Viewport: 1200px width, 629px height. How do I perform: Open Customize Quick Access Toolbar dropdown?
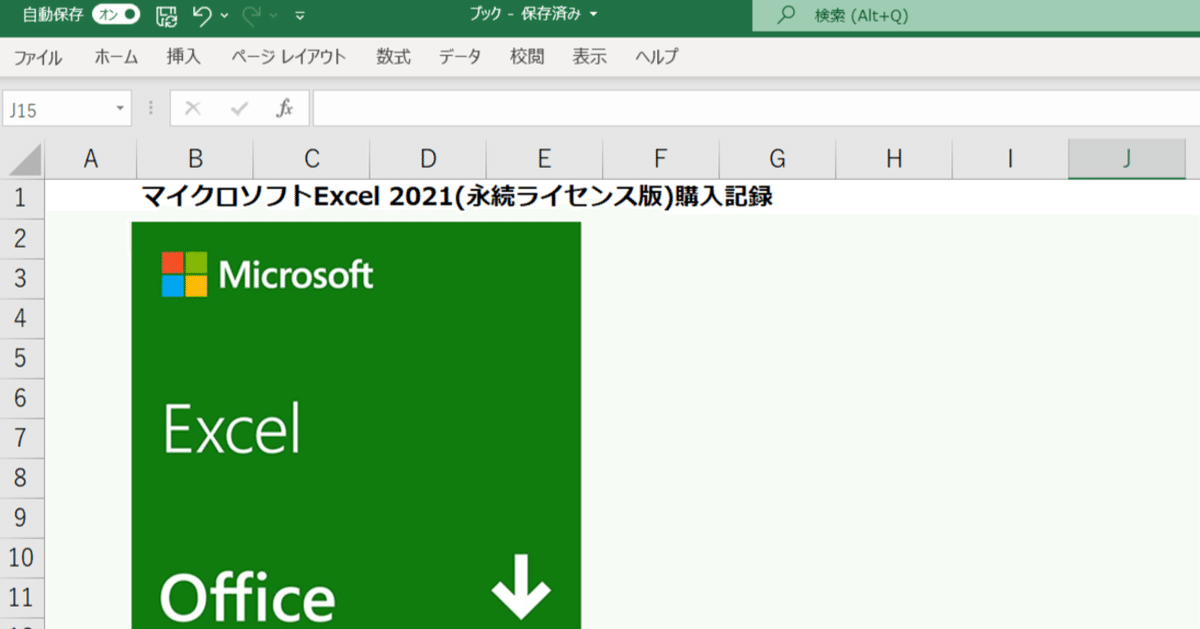[x=300, y=16]
